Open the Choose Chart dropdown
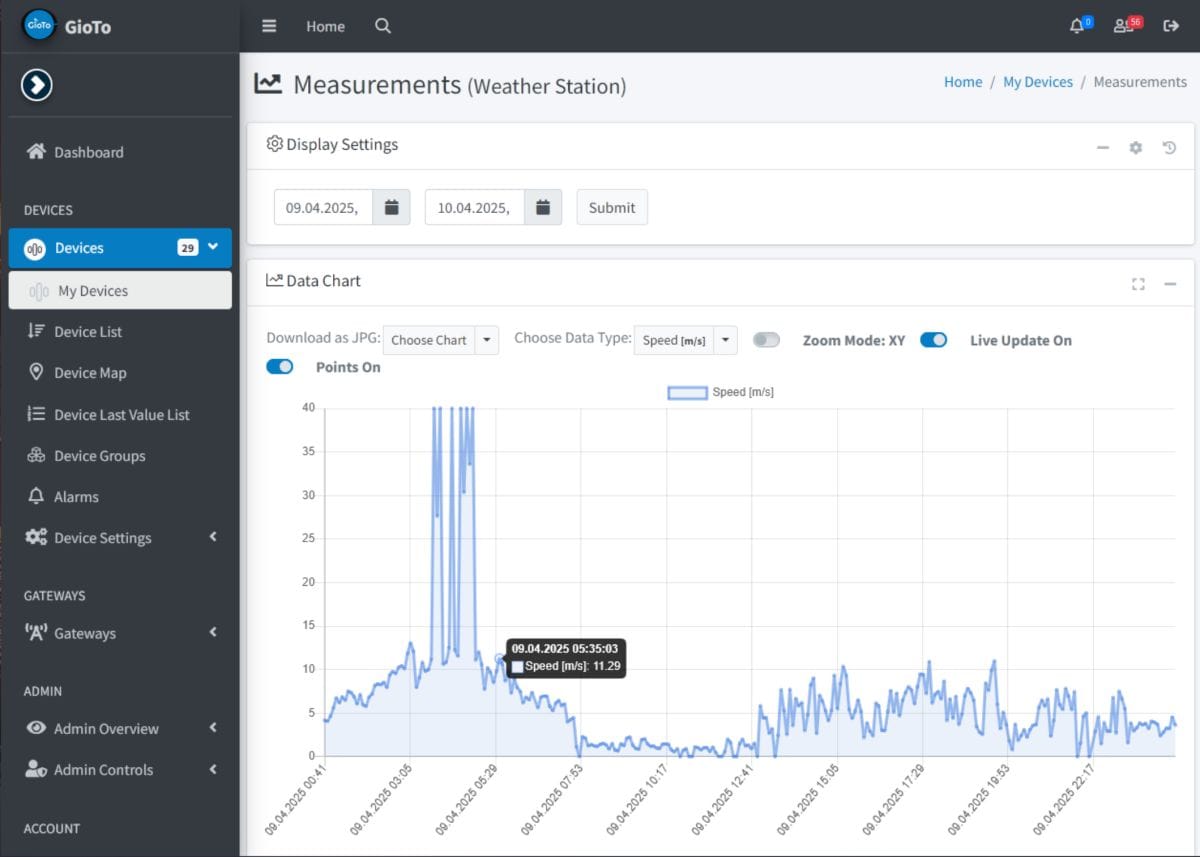The width and height of the screenshot is (1200, 857). coord(440,340)
